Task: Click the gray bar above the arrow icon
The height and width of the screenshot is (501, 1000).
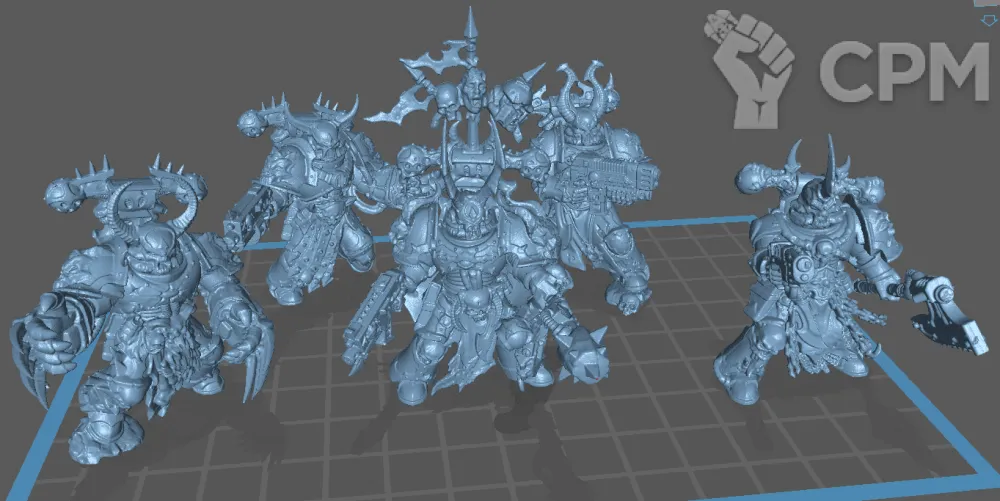Action: 985,4
